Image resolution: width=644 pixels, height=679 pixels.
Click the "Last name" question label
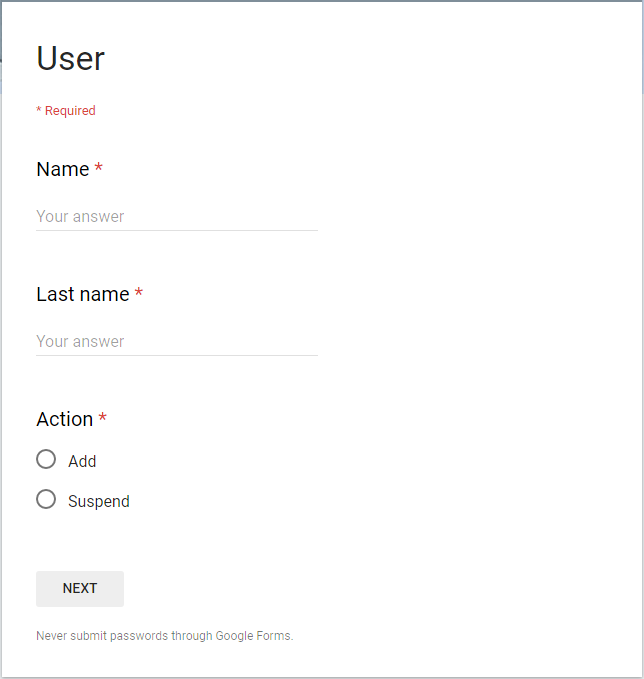click(x=82, y=294)
